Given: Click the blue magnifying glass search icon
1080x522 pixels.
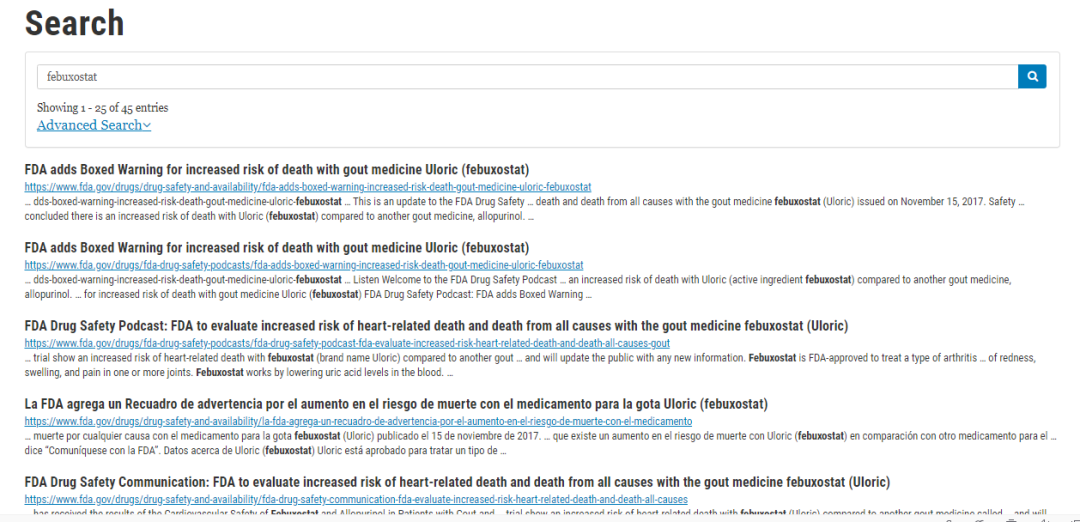Looking at the screenshot, I should click(x=1032, y=76).
